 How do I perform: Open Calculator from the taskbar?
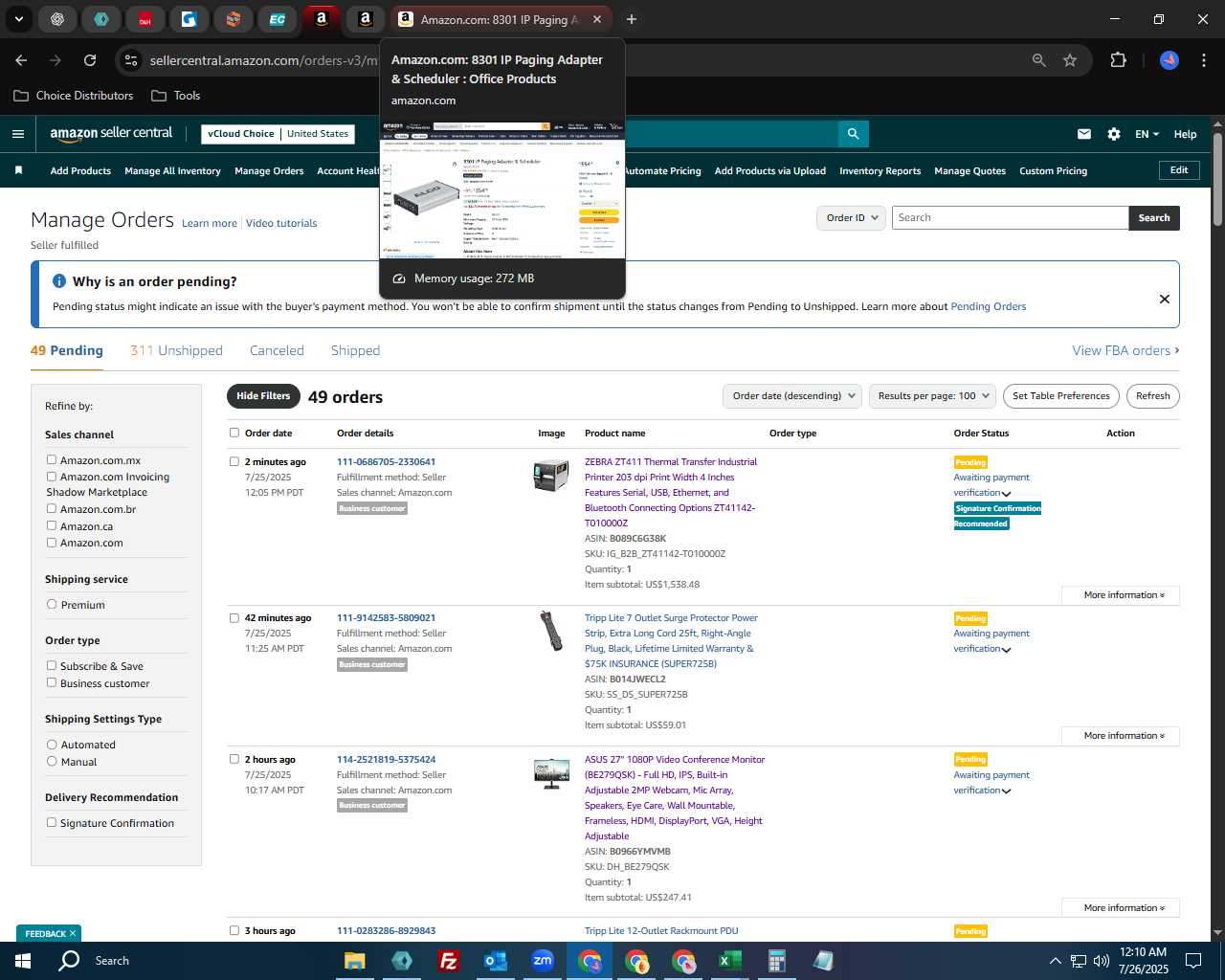click(x=776, y=961)
